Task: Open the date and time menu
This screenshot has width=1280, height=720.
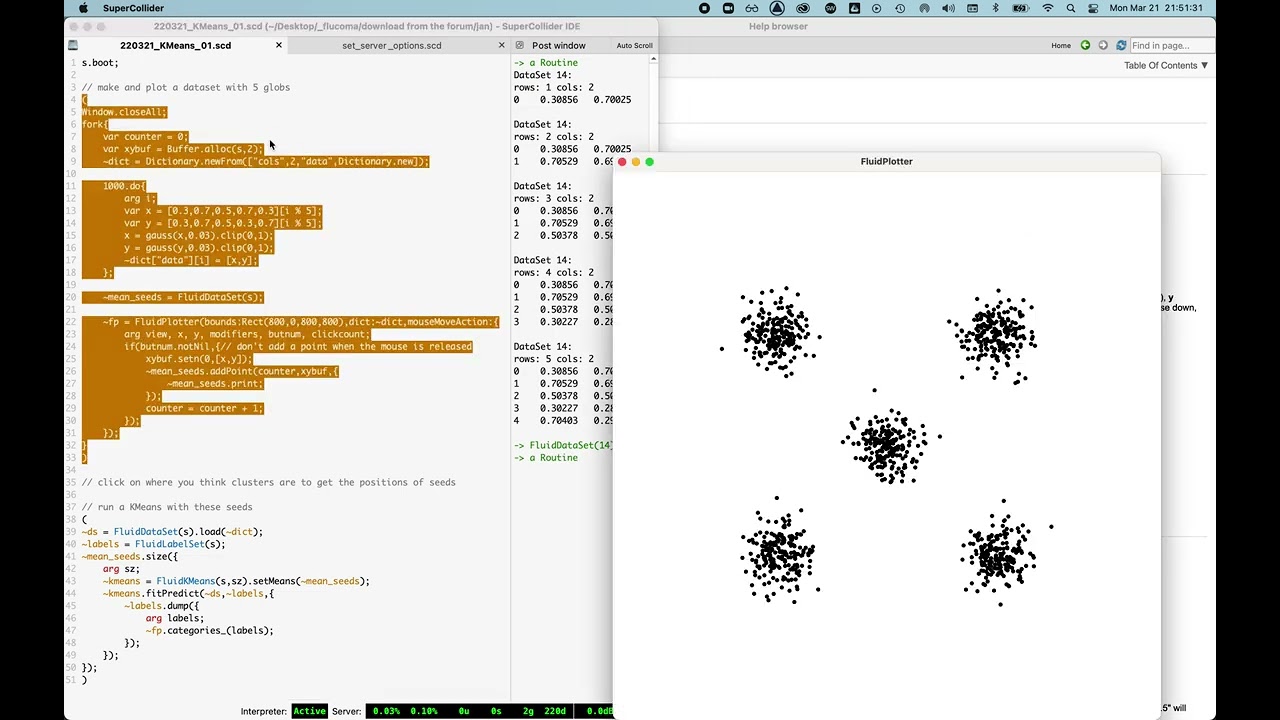Action: 1156,8
